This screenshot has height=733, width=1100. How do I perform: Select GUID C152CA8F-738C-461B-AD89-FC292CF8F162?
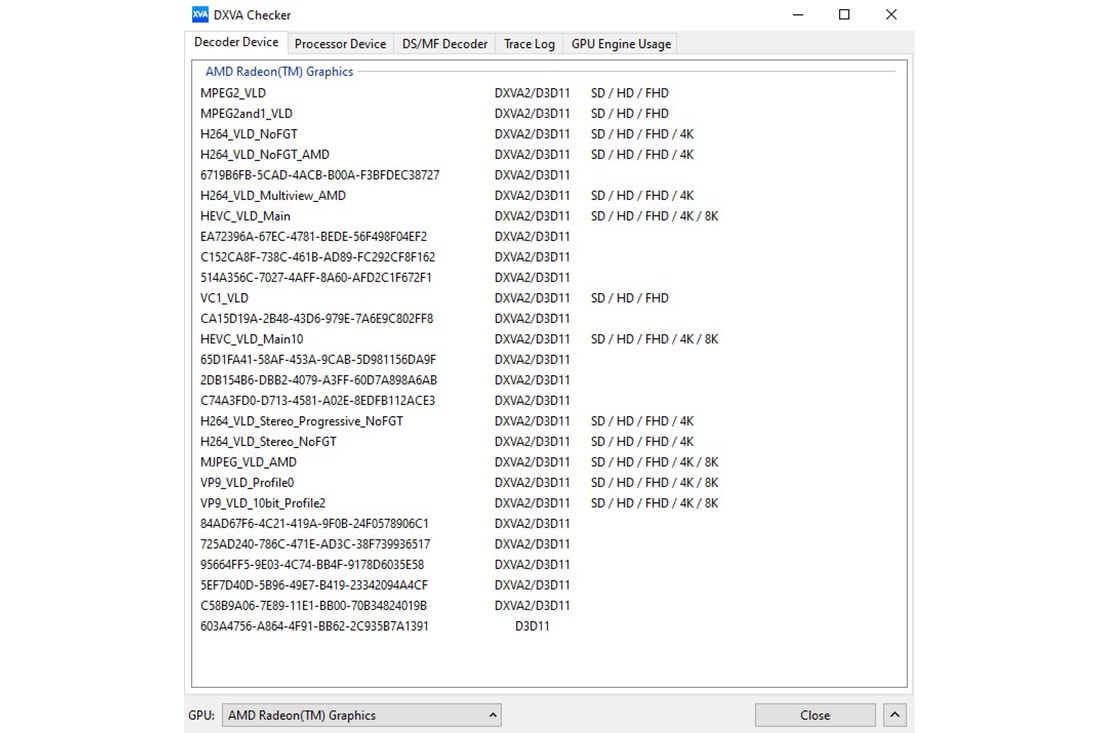pyautogui.click(x=318, y=257)
